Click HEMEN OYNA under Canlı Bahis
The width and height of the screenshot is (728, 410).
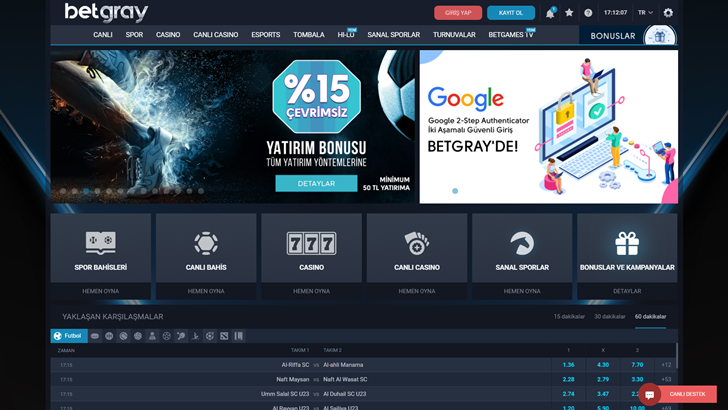(206, 291)
